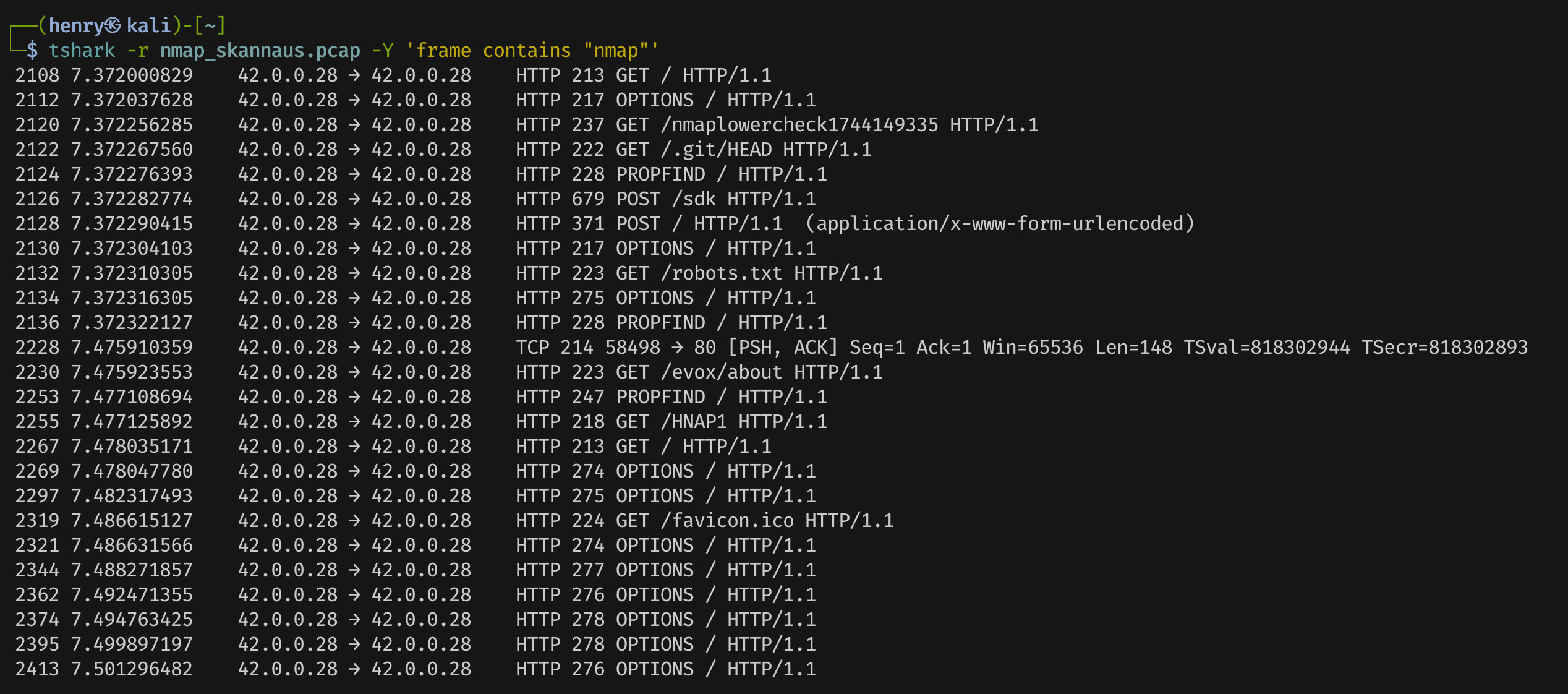The height and width of the screenshot is (694, 1568).
Task: Click the hostname kali in the prompt
Action: coord(148,25)
